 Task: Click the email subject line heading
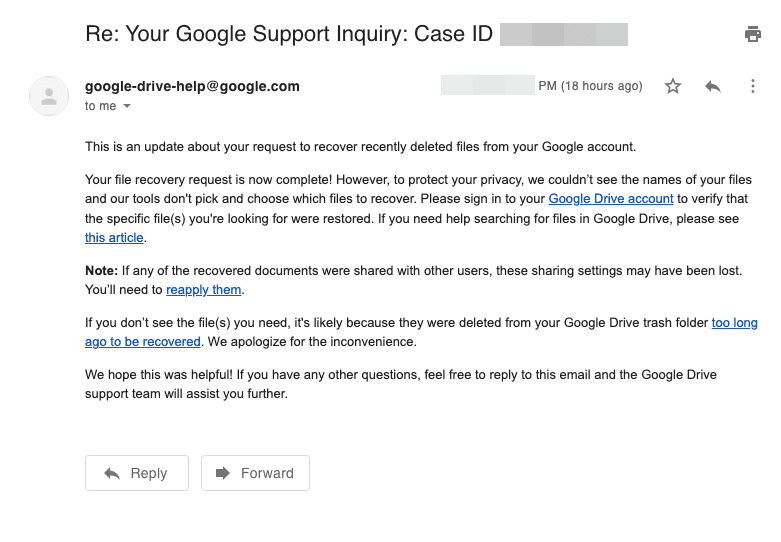coord(289,34)
